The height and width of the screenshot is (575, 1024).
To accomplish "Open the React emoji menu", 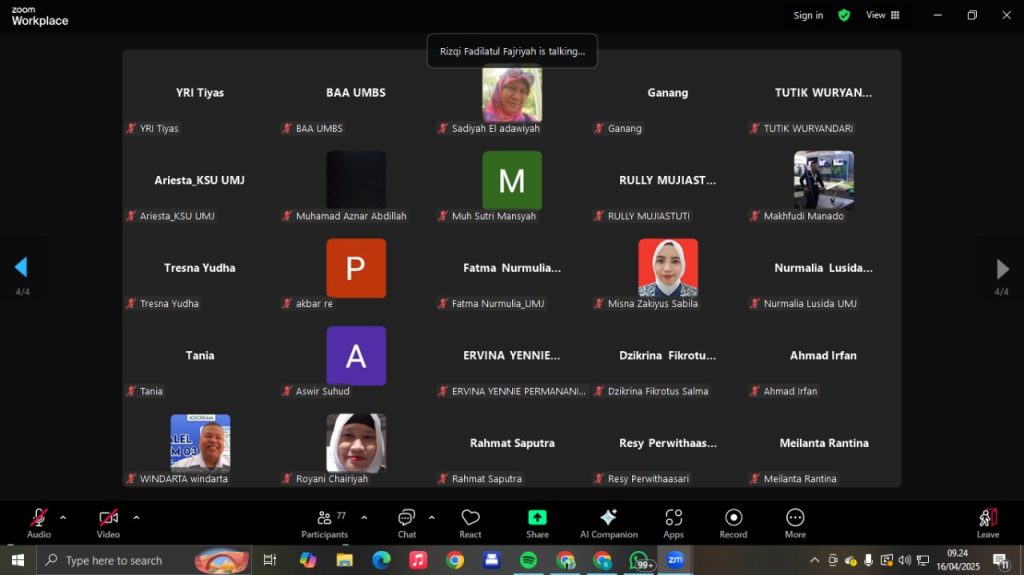I will (x=470, y=523).
